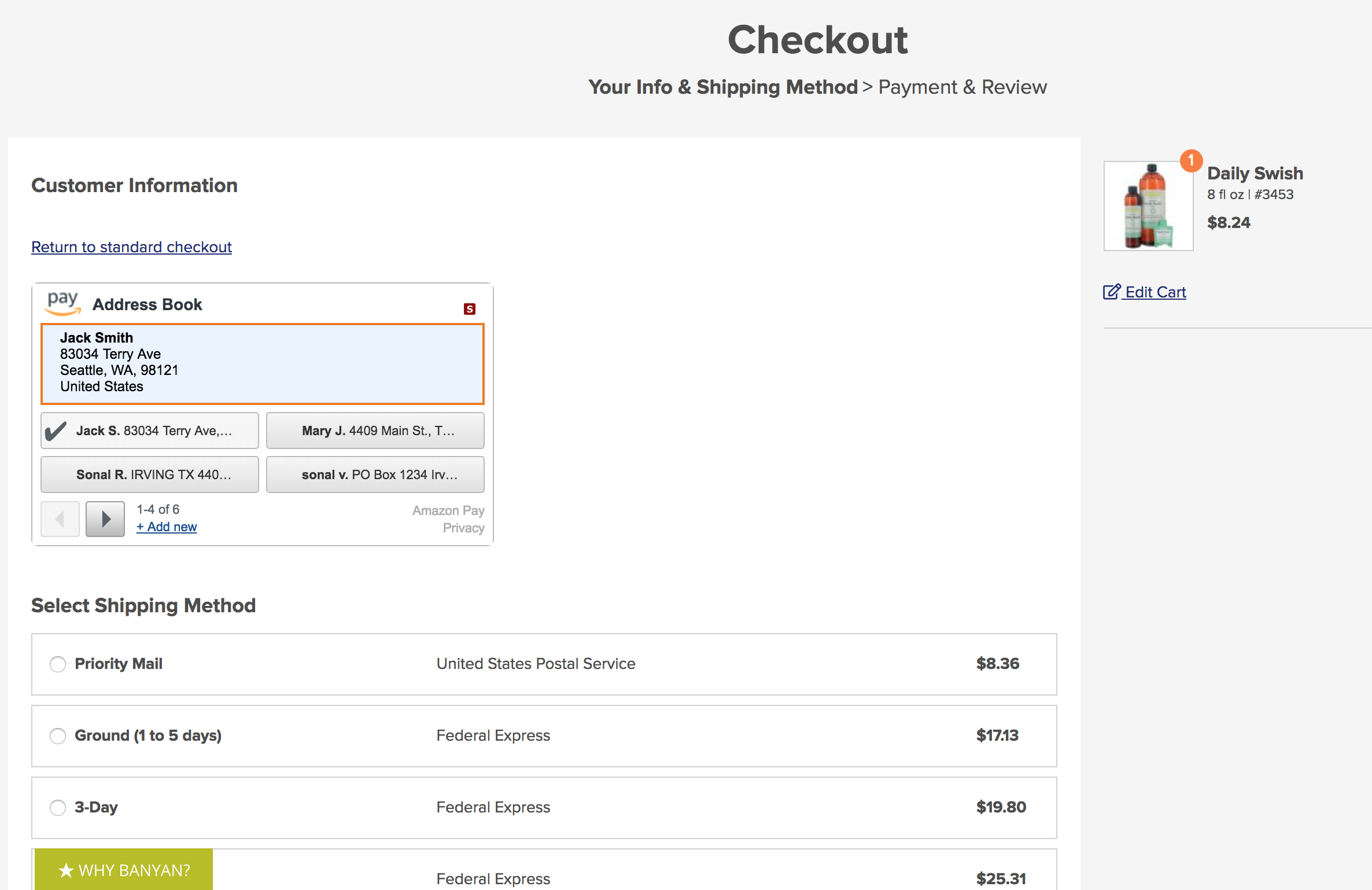Click the Add new address link

coord(167,527)
